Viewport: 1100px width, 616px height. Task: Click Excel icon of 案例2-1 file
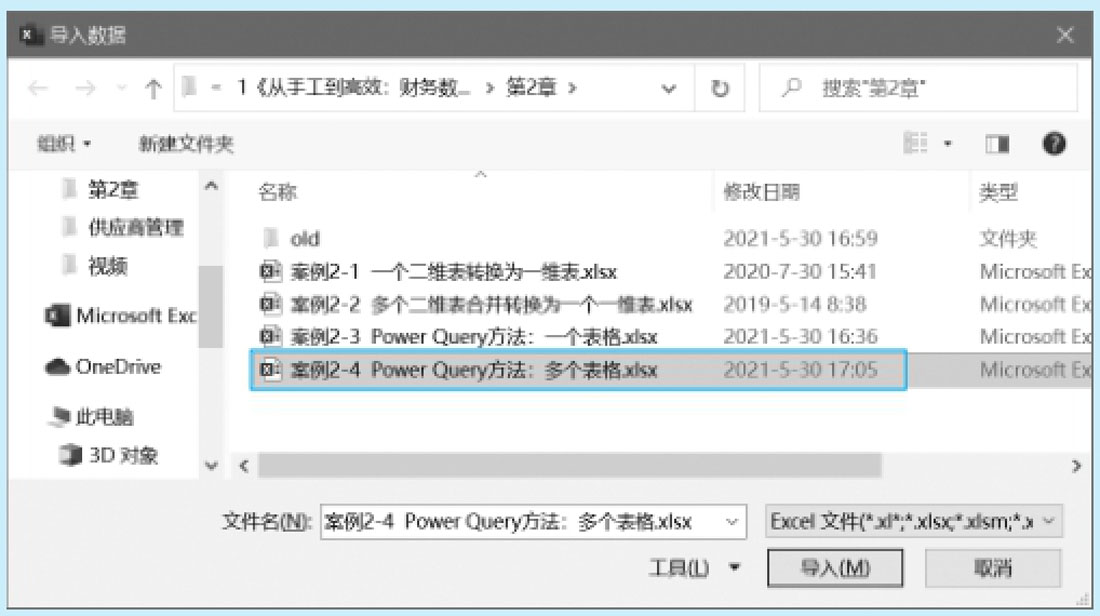coord(270,271)
